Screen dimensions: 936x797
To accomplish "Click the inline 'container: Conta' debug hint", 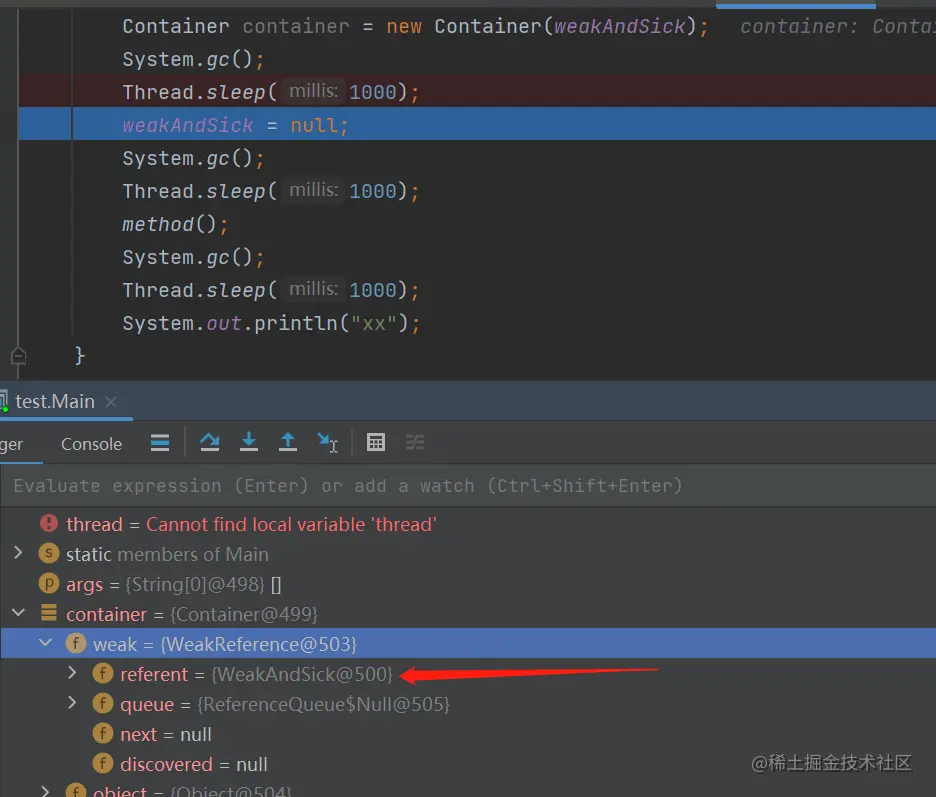I will tap(838, 26).
